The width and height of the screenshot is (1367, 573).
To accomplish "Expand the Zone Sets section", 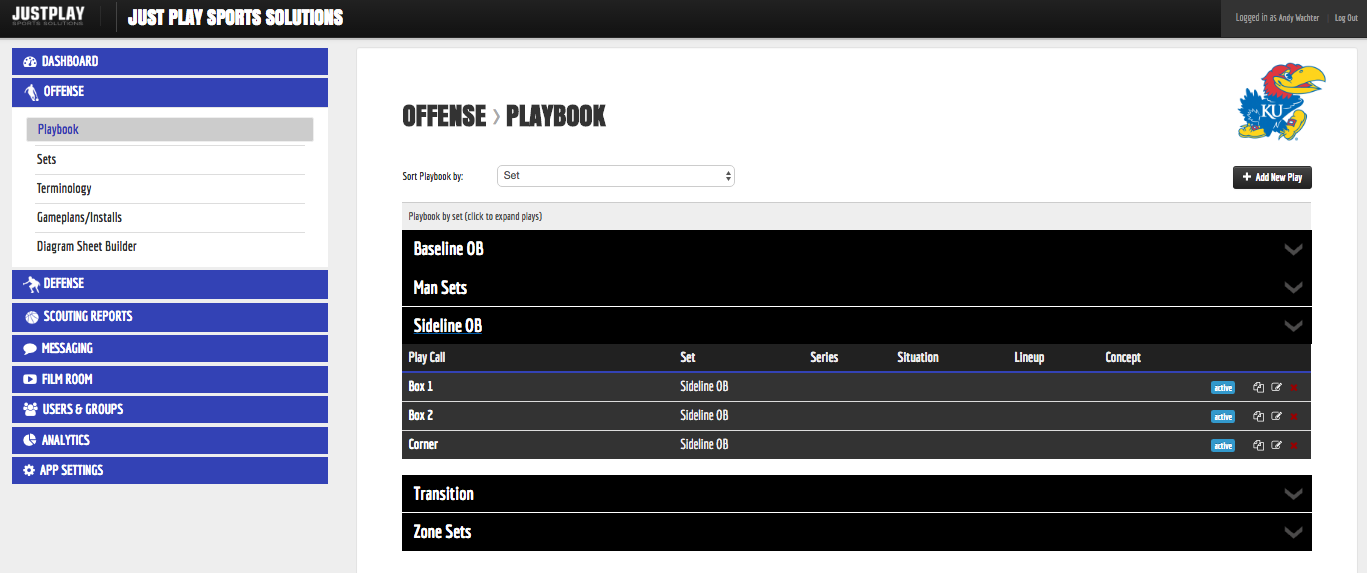I will 855,532.
